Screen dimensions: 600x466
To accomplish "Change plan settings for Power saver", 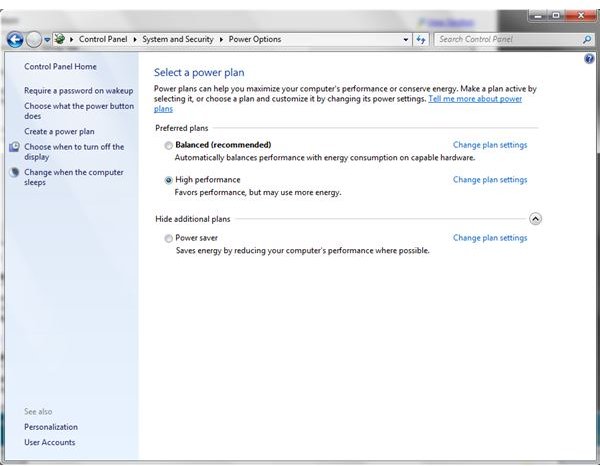I will pos(490,238).
